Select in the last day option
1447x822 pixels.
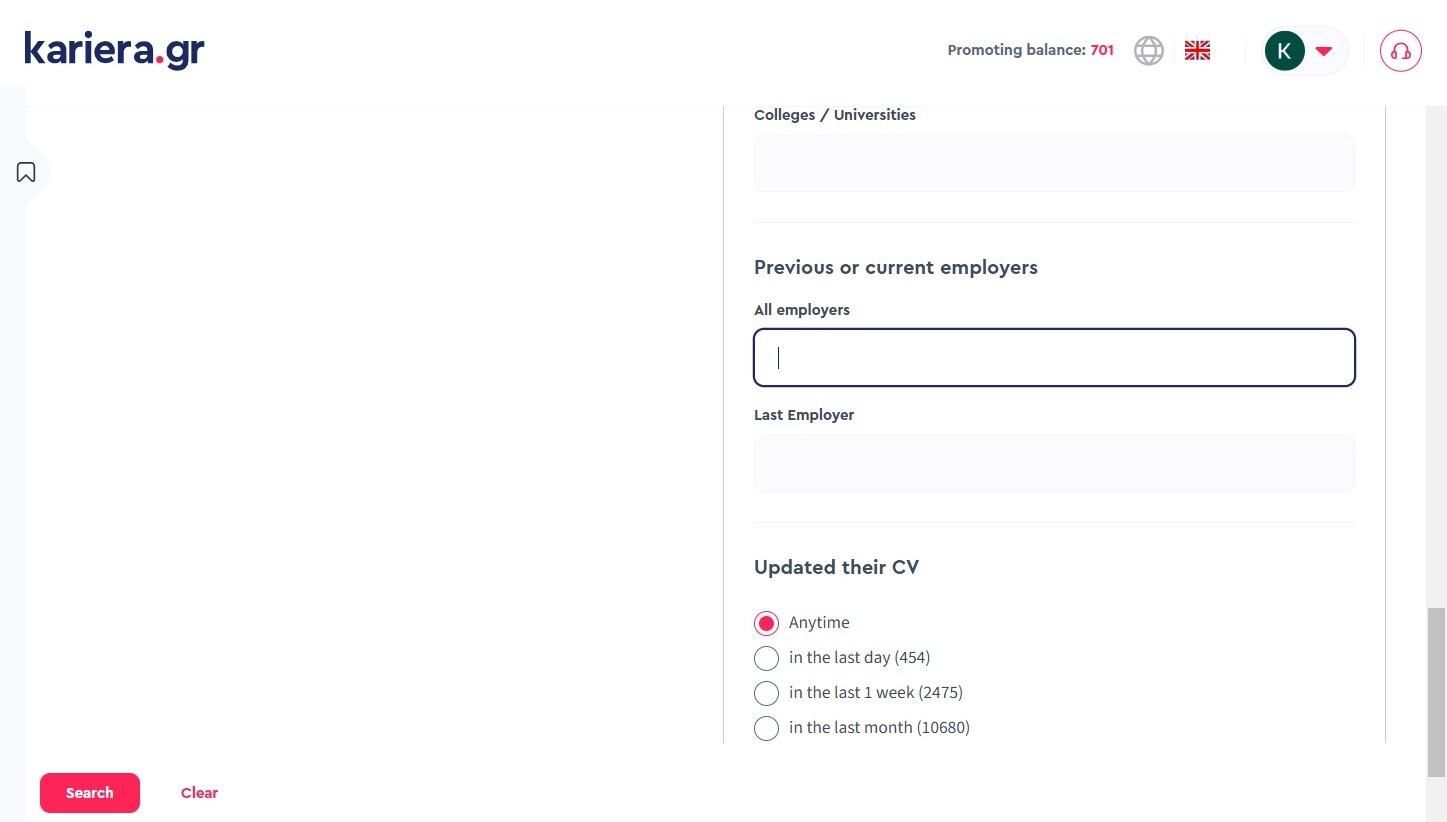click(x=766, y=658)
